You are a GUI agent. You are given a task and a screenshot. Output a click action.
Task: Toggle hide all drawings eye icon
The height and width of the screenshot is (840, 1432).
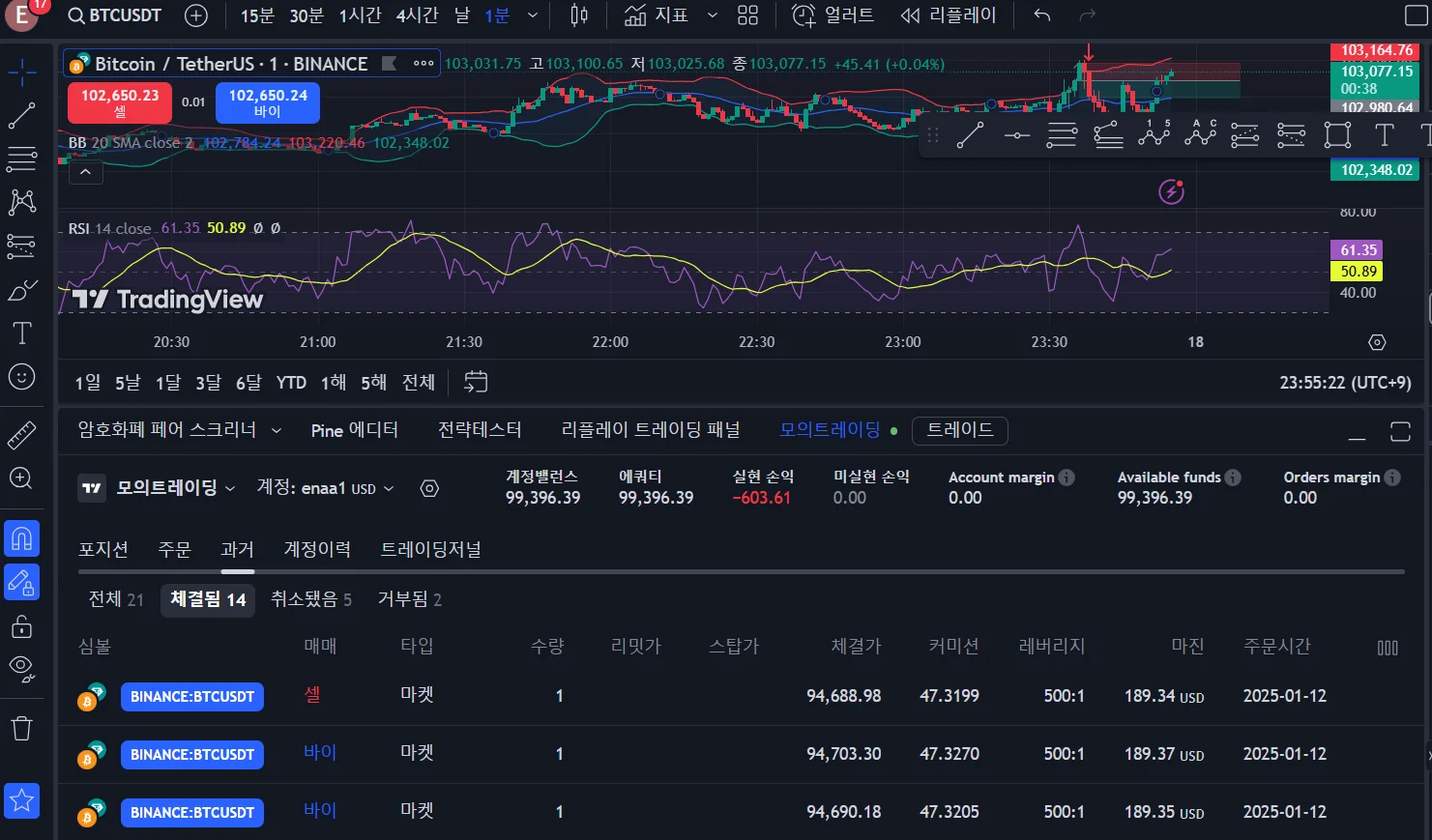(x=22, y=667)
